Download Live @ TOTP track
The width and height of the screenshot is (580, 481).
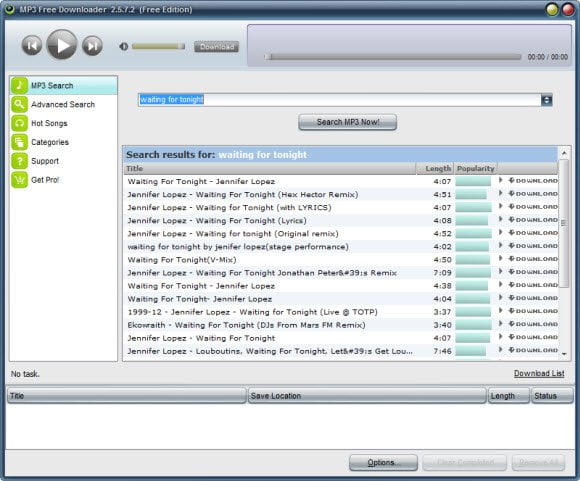coord(533,311)
